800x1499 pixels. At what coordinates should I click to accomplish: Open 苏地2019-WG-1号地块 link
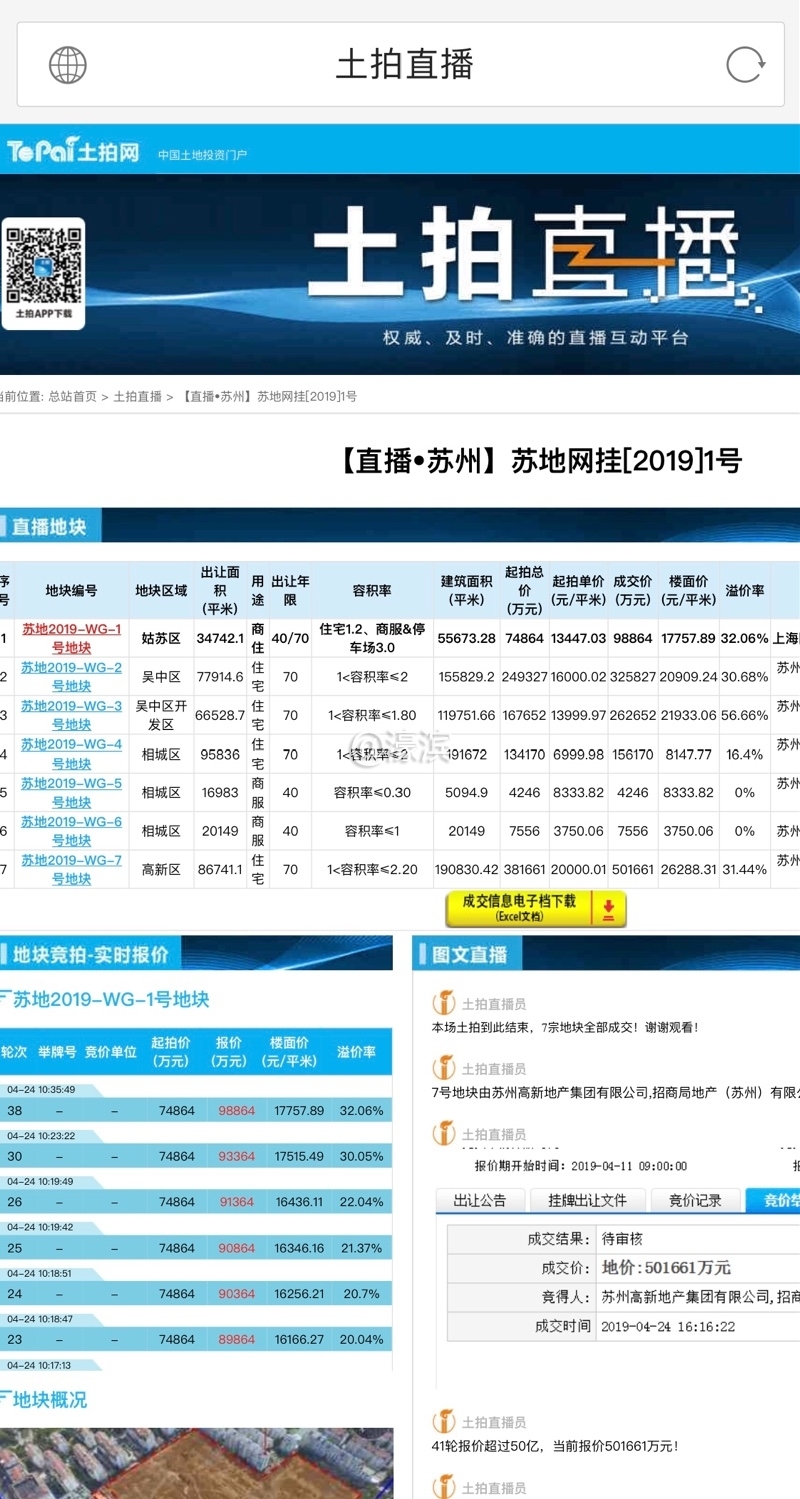pyautogui.click(x=71, y=638)
